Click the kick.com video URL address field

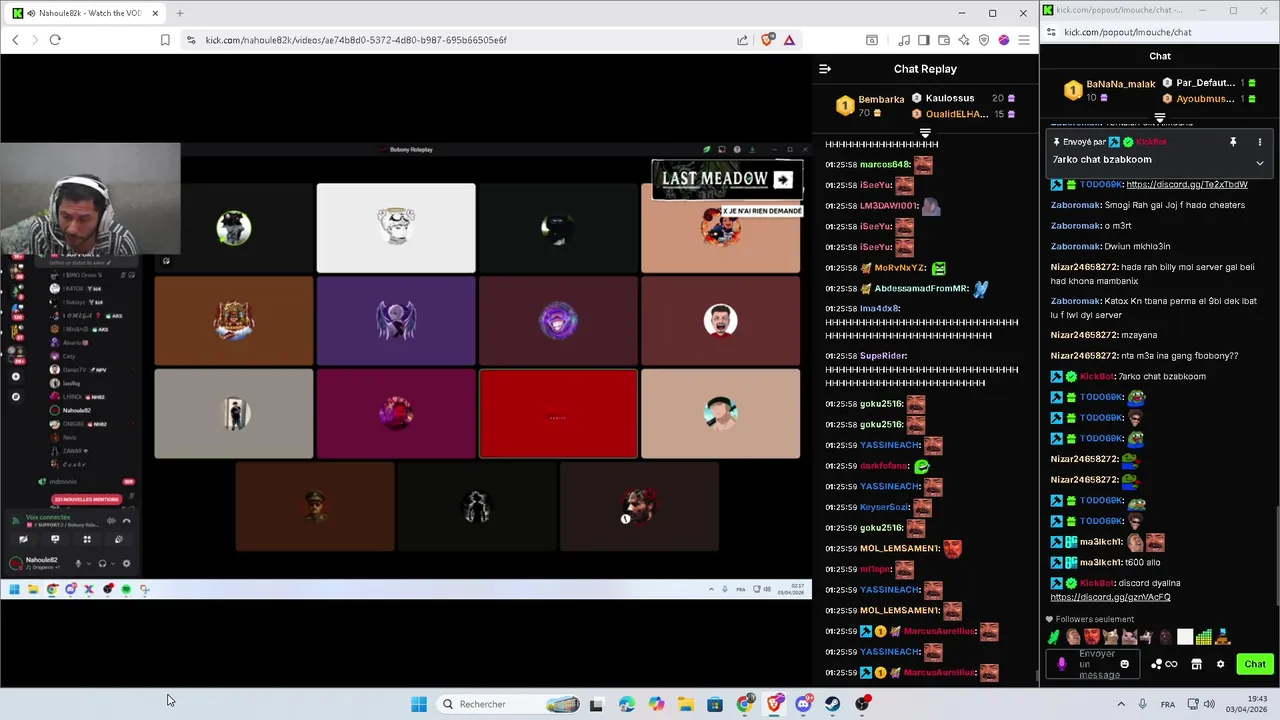355,40
